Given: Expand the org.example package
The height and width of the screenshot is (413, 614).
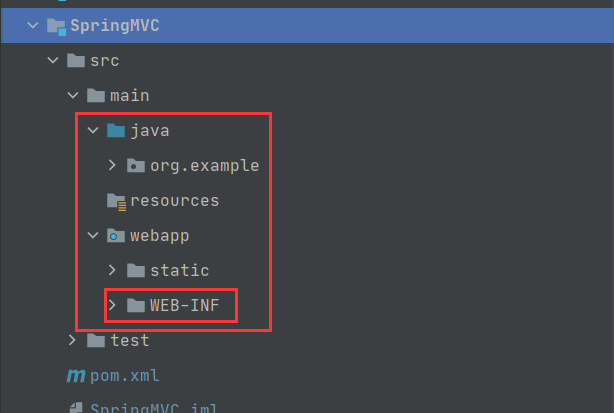Looking at the screenshot, I should tap(112, 165).
